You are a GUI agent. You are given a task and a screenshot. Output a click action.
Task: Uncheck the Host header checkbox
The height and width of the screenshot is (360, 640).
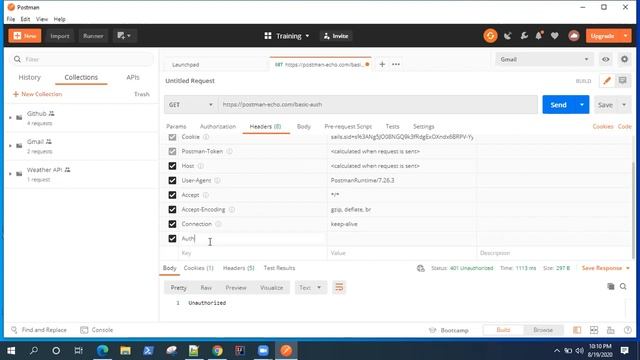click(x=172, y=166)
